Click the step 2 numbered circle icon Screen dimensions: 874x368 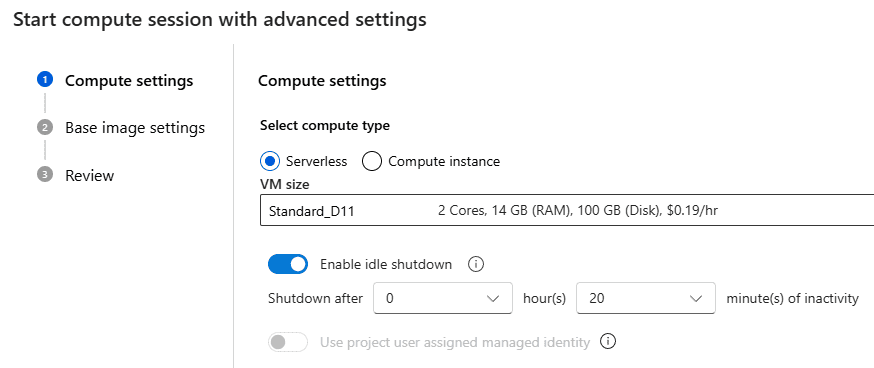[45, 128]
